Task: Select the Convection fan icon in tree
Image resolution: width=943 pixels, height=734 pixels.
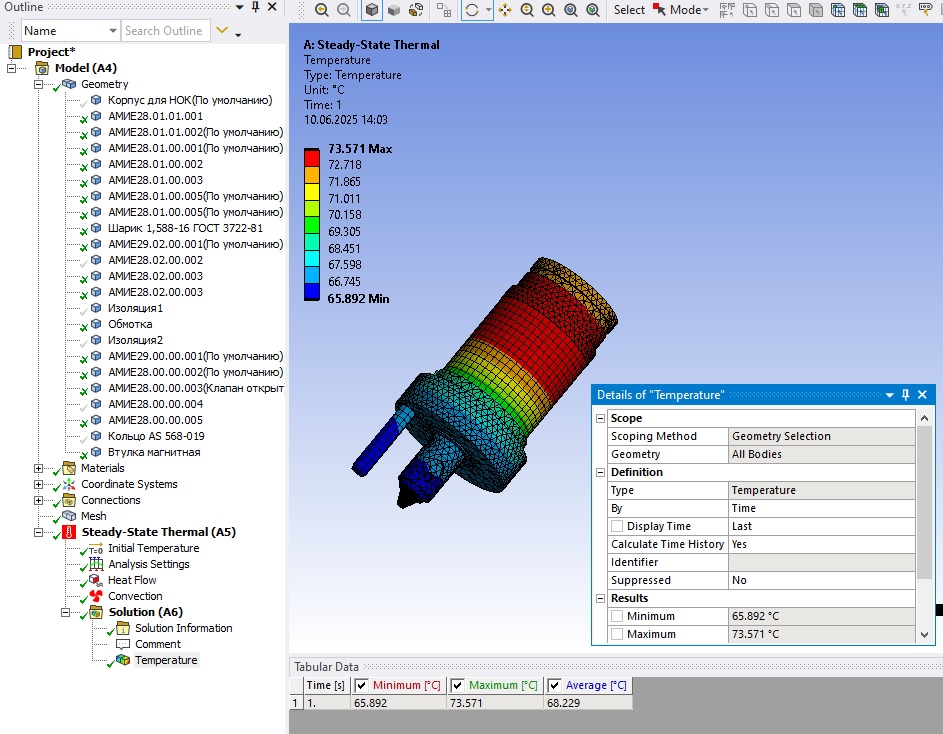Action: click(96, 596)
